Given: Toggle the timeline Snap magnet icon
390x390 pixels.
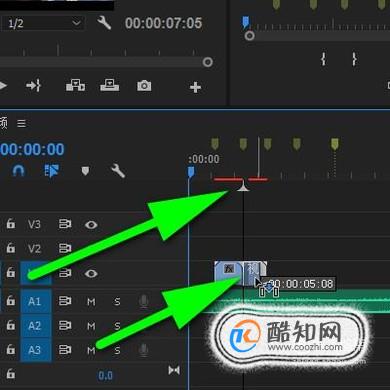Looking at the screenshot, I should [18, 171].
